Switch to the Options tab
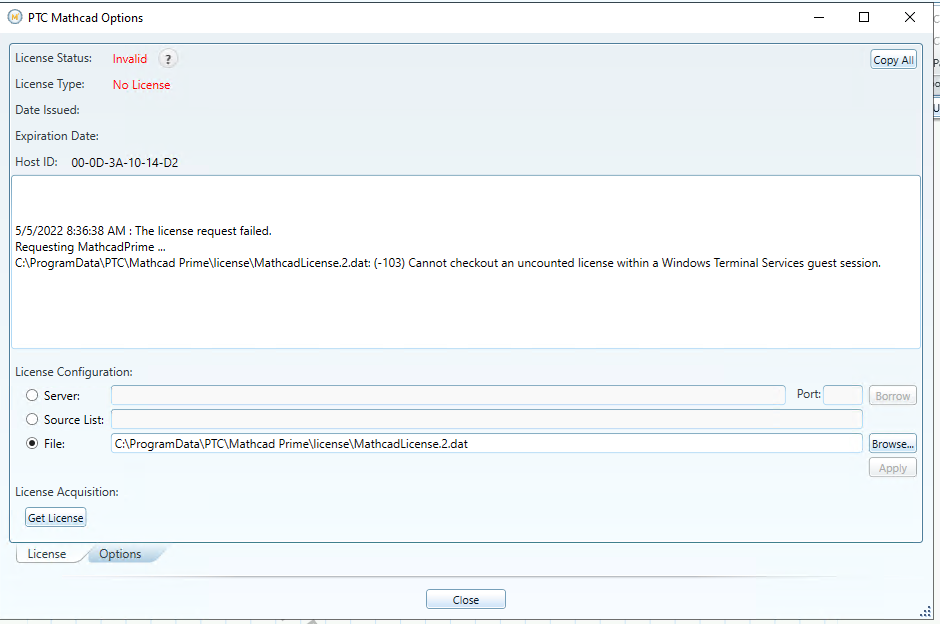The height and width of the screenshot is (624, 940). tap(119, 553)
